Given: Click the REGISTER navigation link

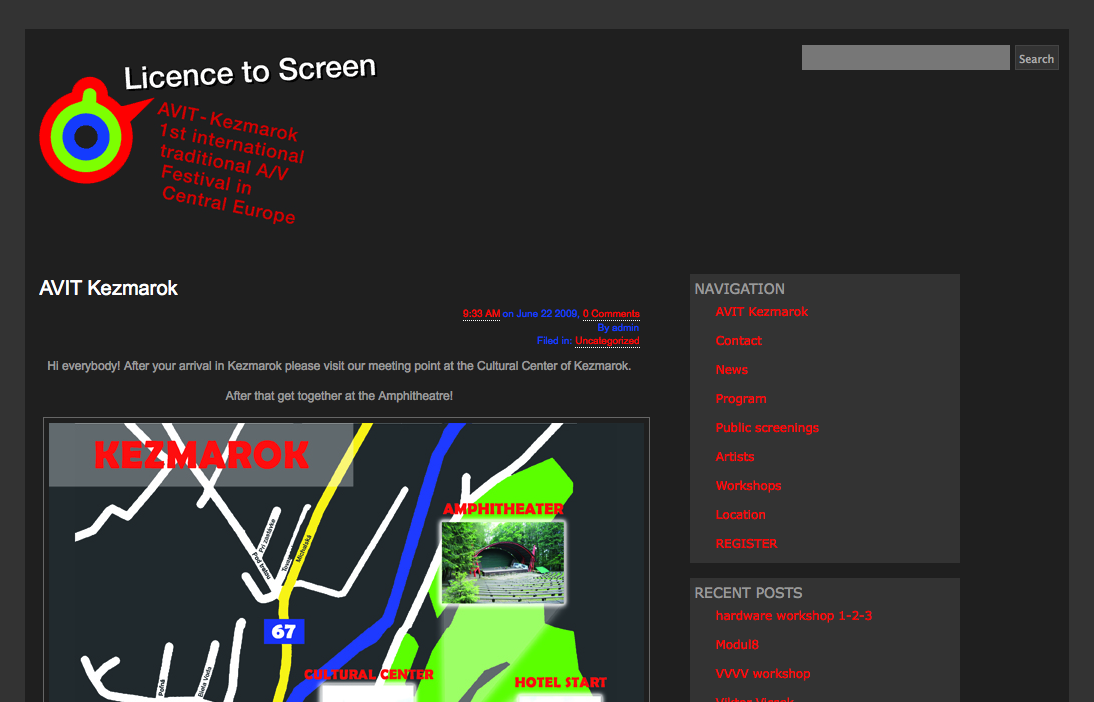Looking at the screenshot, I should tap(746, 544).
